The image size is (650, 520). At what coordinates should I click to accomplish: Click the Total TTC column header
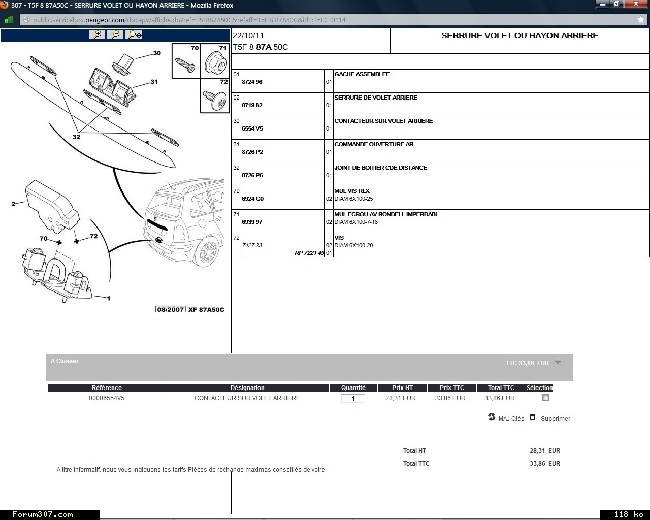click(x=501, y=388)
